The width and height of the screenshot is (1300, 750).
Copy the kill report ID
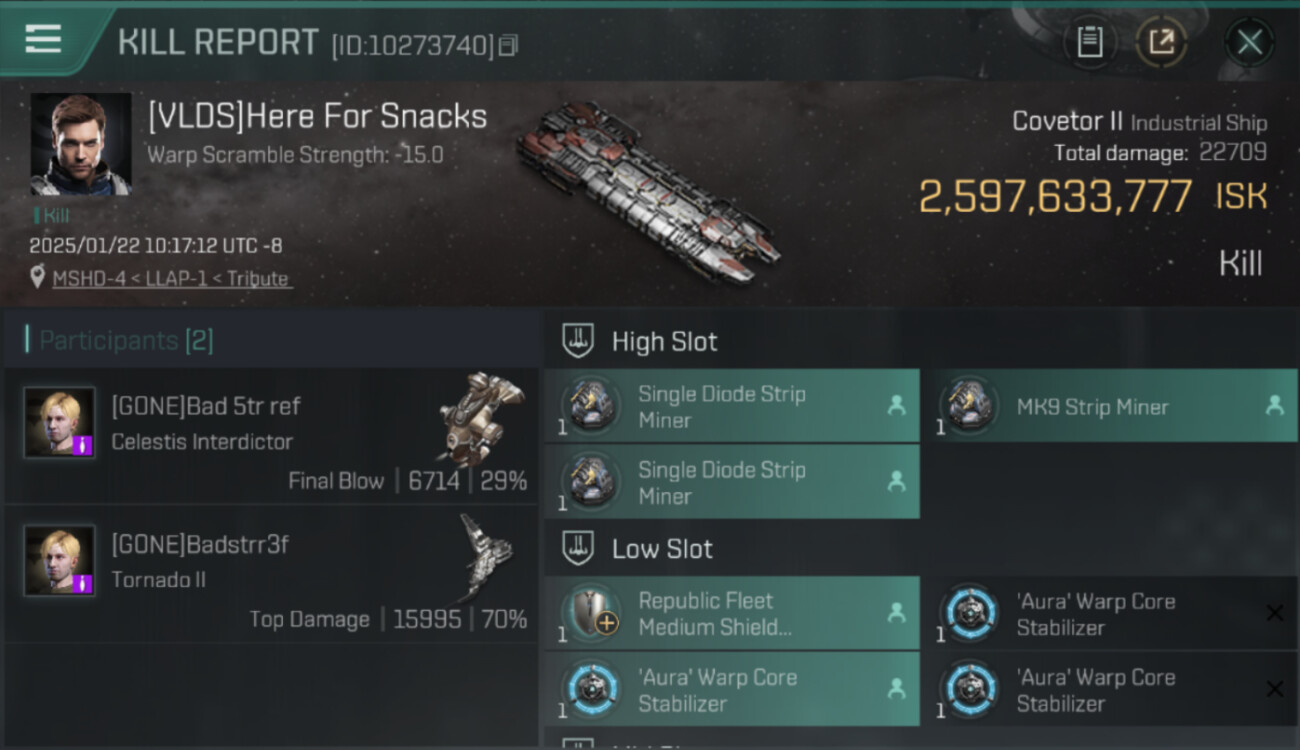[509, 45]
